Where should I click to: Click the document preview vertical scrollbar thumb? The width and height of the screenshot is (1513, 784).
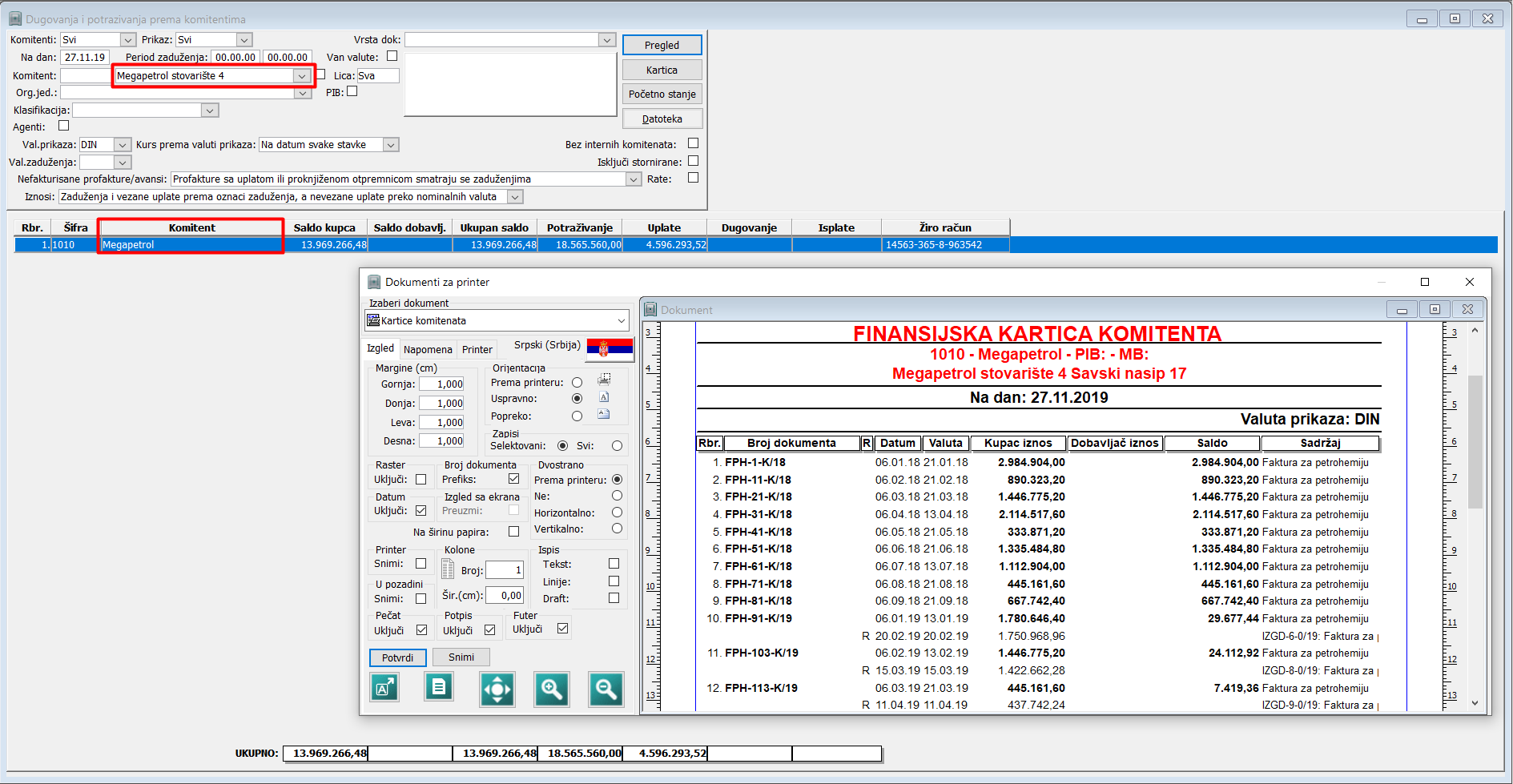click(1475, 442)
